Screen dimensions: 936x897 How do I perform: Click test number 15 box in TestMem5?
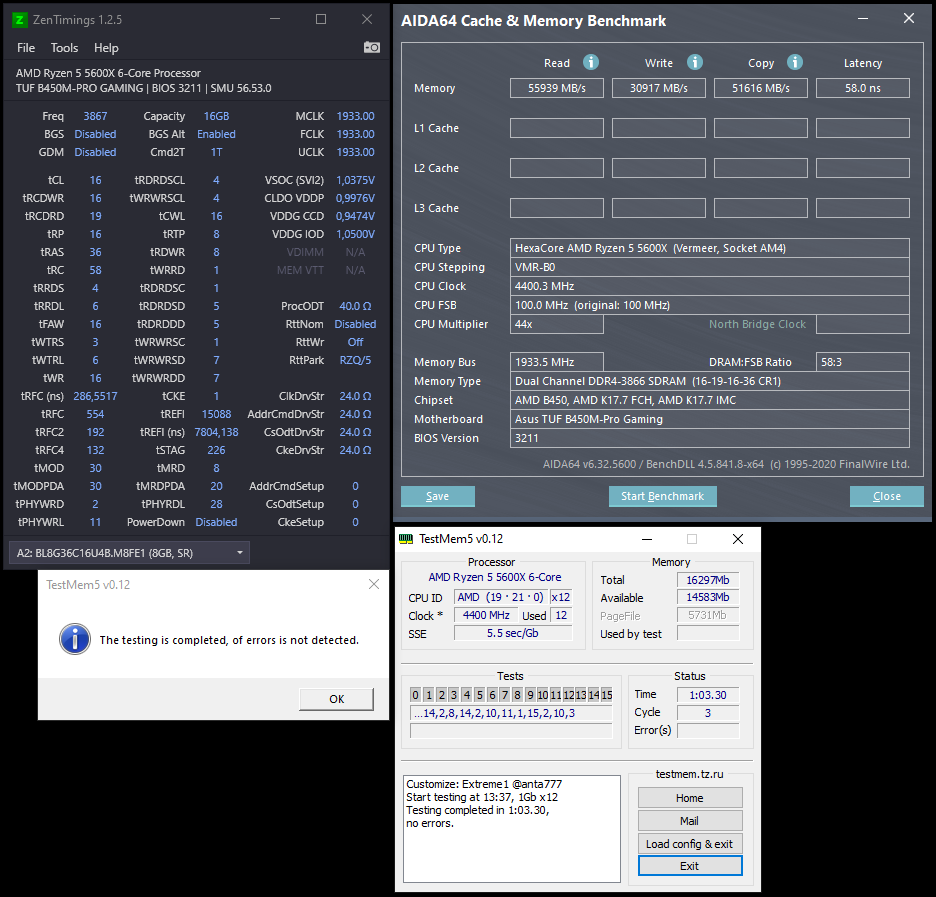(x=606, y=695)
